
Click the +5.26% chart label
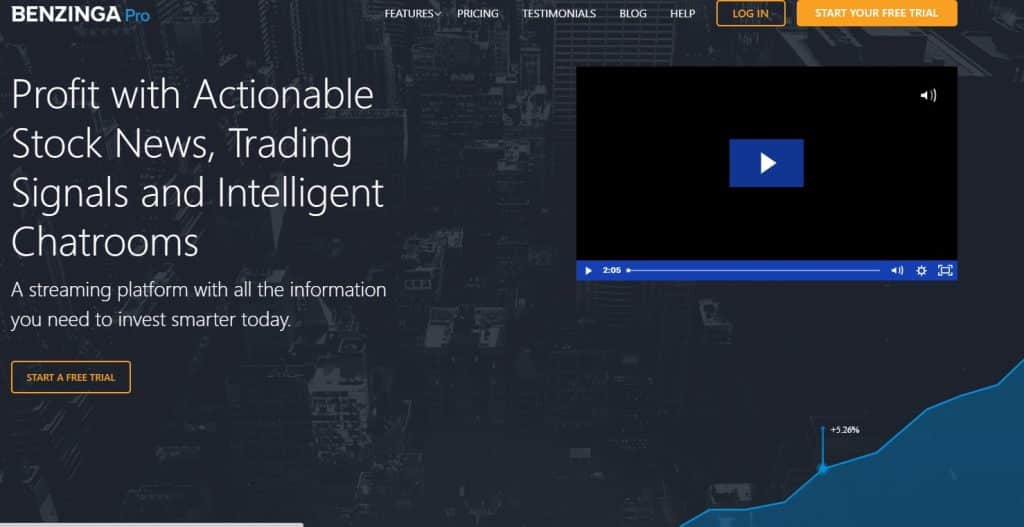tap(844, 430)
